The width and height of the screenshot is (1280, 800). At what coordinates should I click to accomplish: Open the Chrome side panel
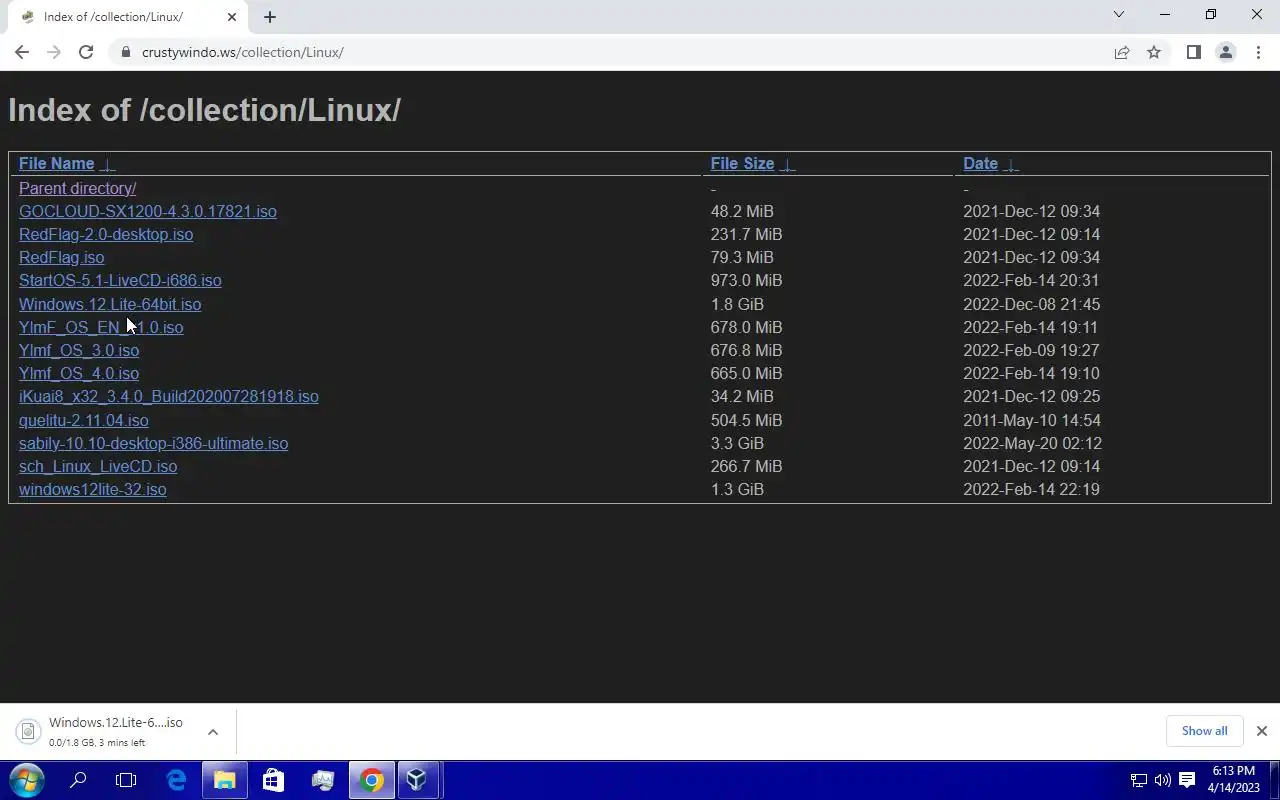click(1193, 52)
